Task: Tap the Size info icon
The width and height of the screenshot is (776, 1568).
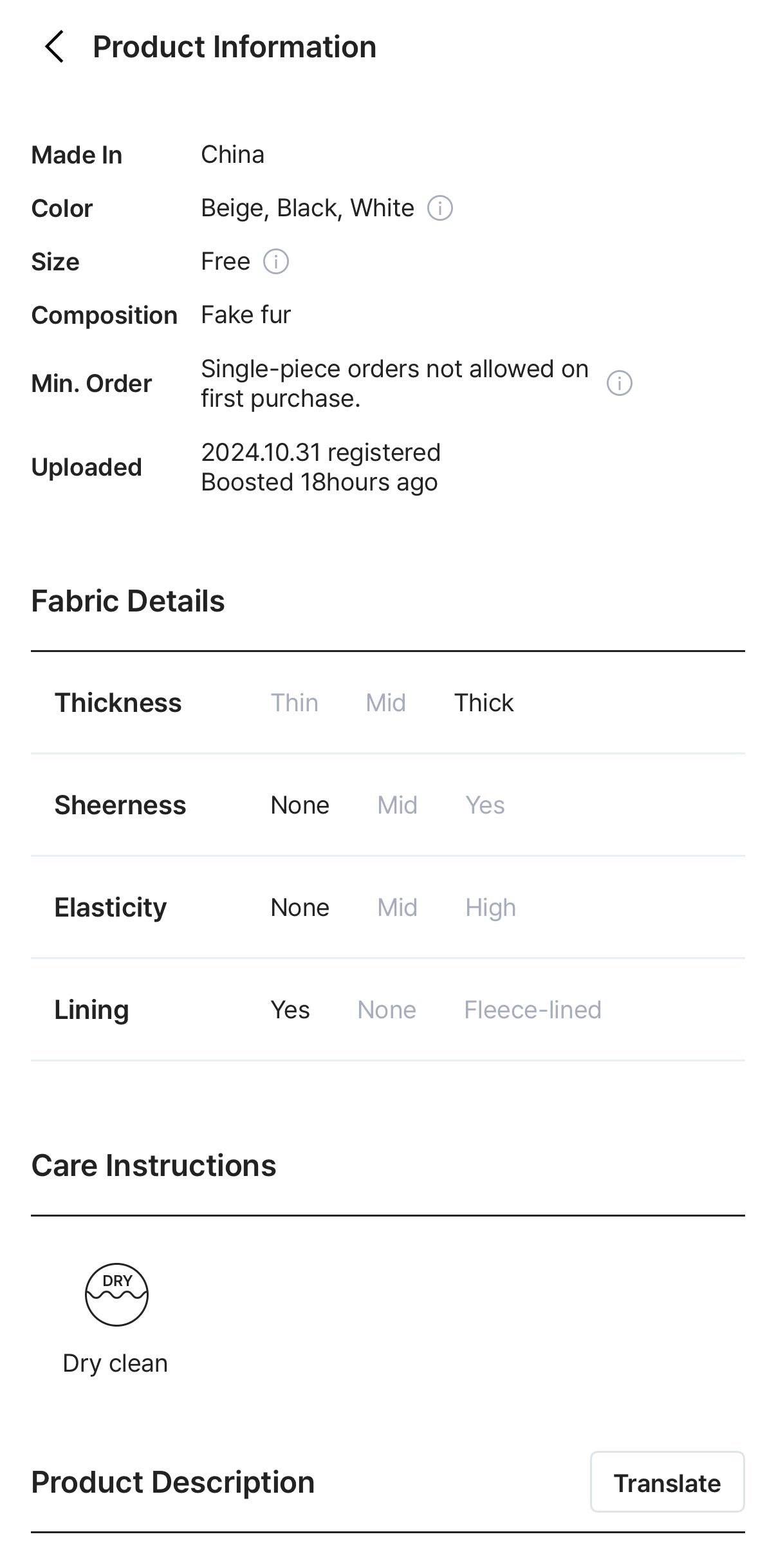Action: (x=276, y=262)
